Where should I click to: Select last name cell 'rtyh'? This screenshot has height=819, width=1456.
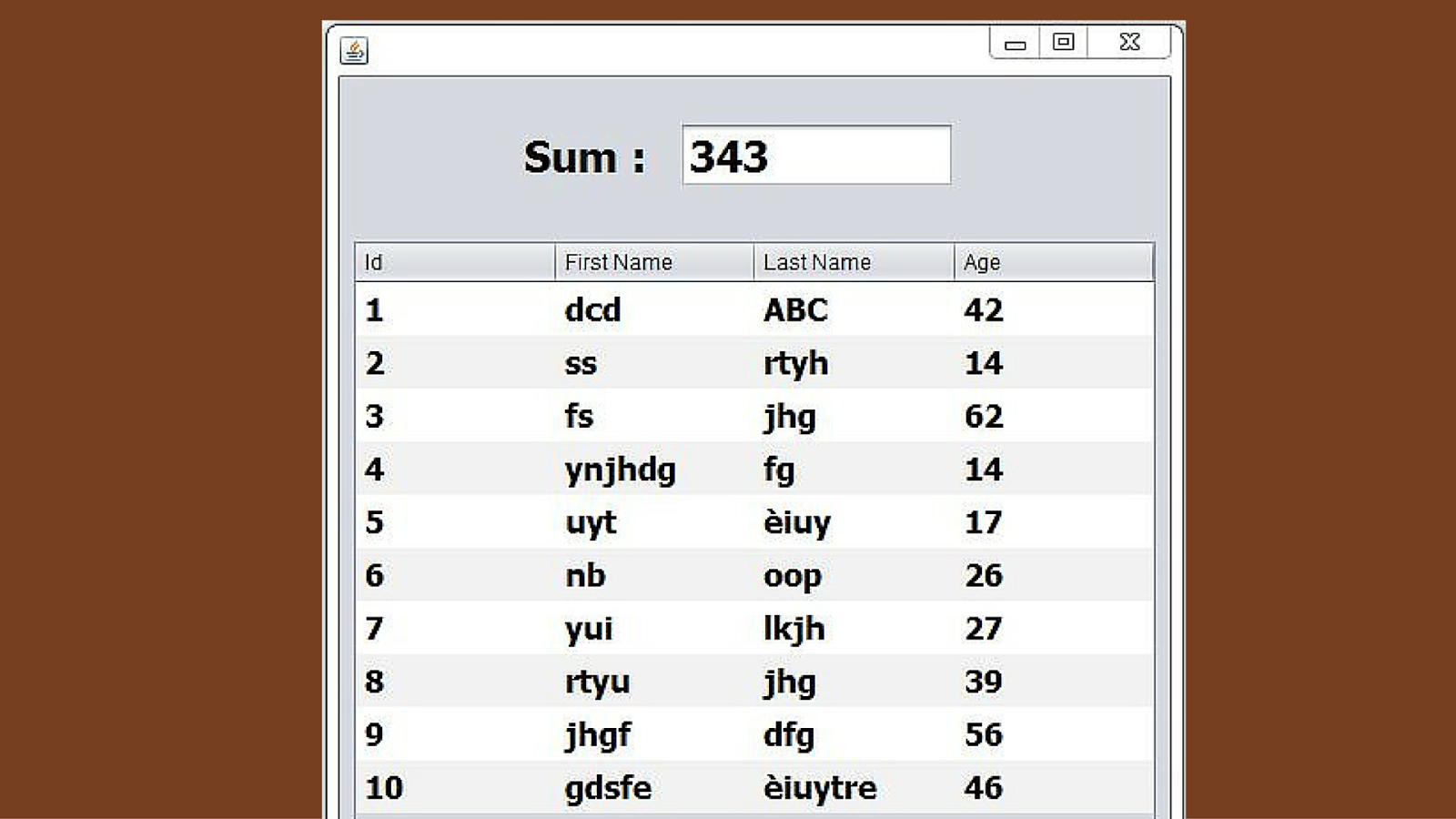854,362
